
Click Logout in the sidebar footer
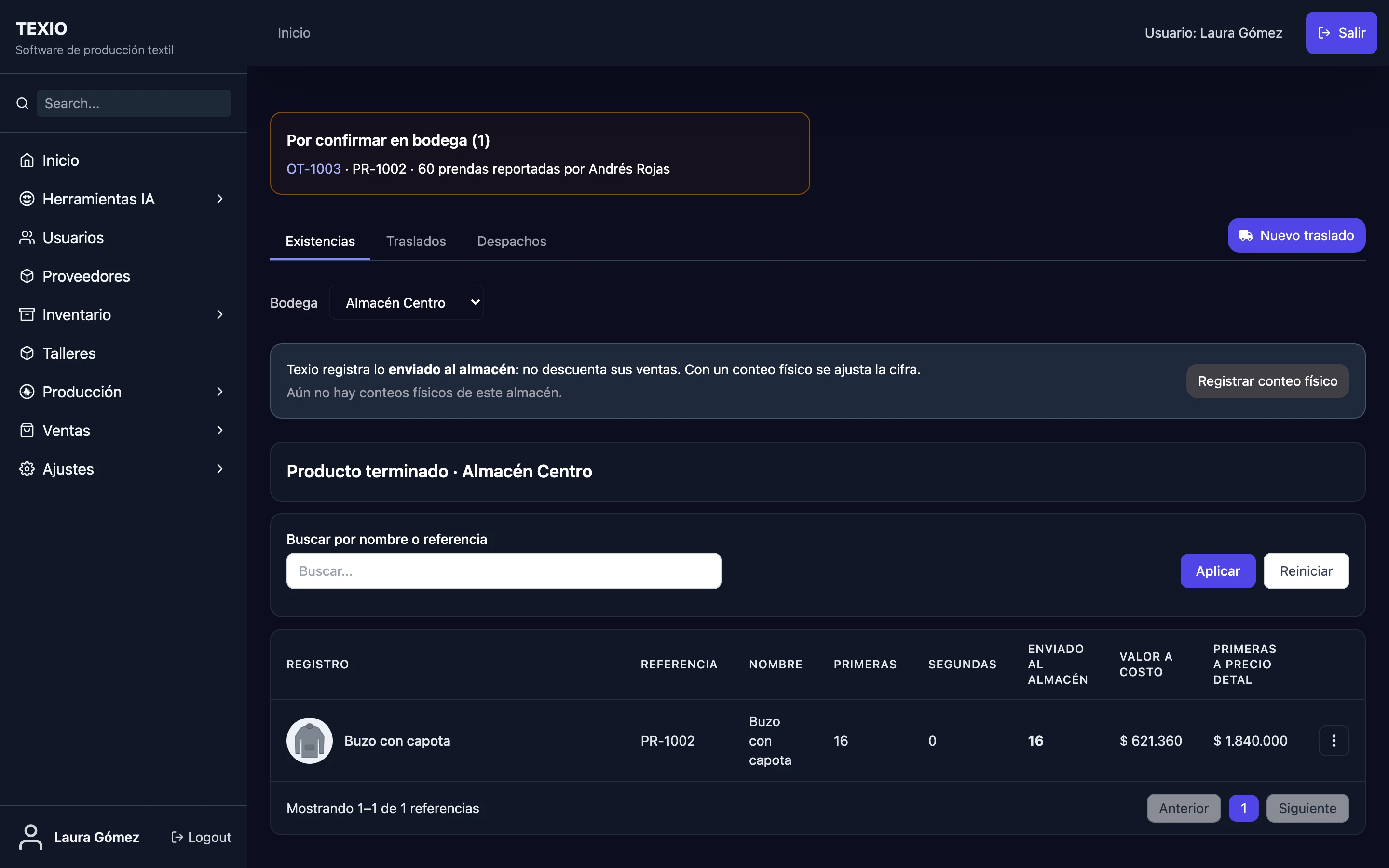coord(201,837)
